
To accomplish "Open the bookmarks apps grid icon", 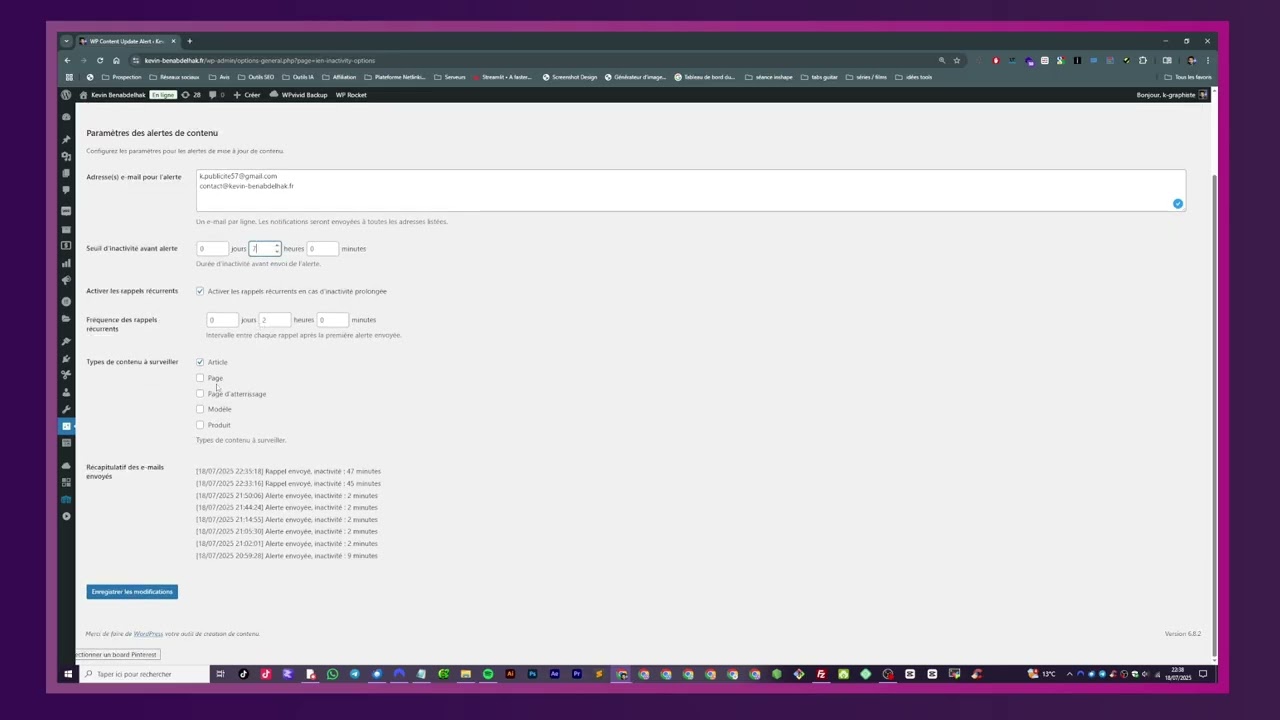I will [69, 77].
